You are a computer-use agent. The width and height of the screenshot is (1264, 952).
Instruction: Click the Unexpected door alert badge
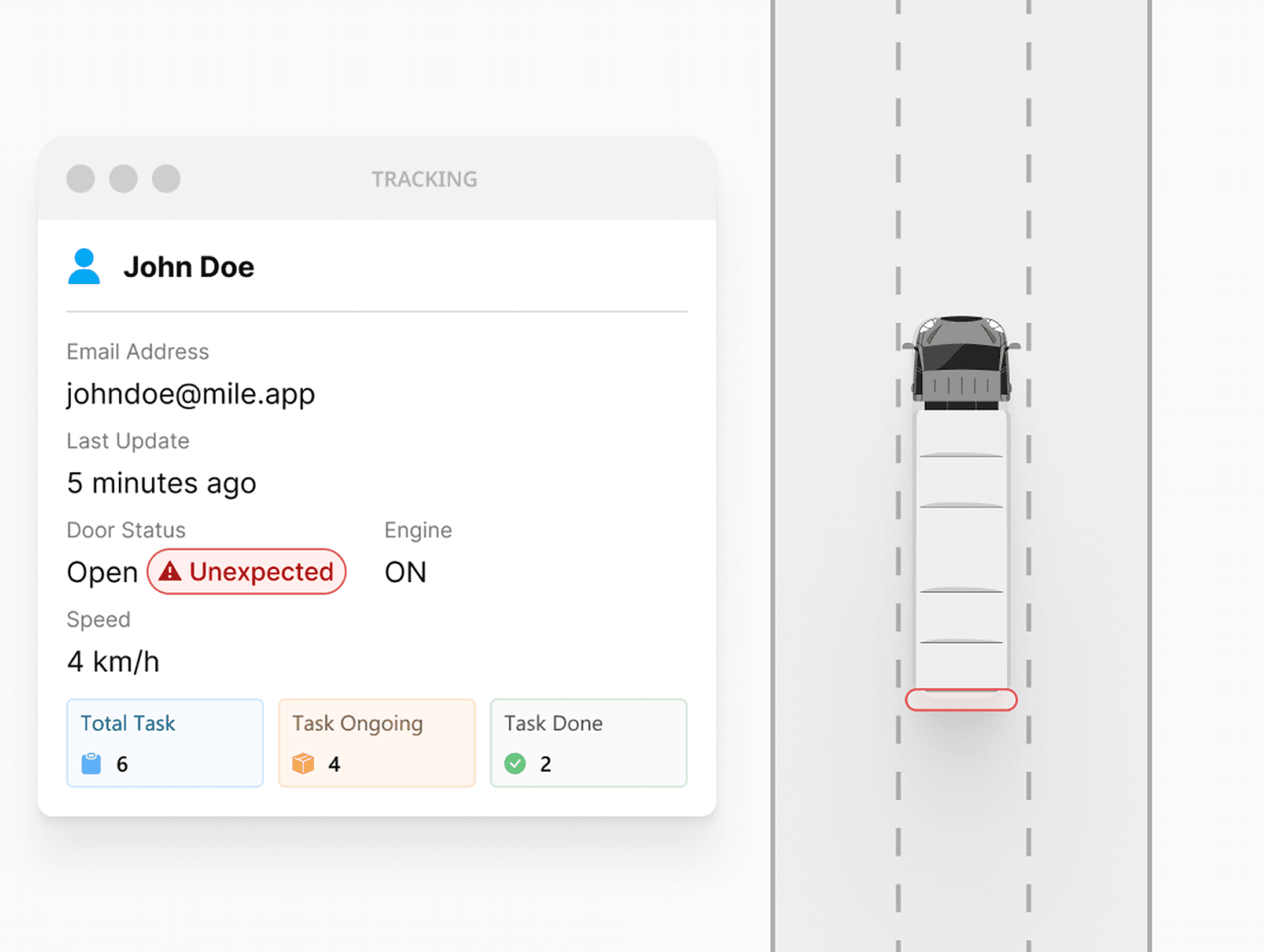tap(247, 571)
